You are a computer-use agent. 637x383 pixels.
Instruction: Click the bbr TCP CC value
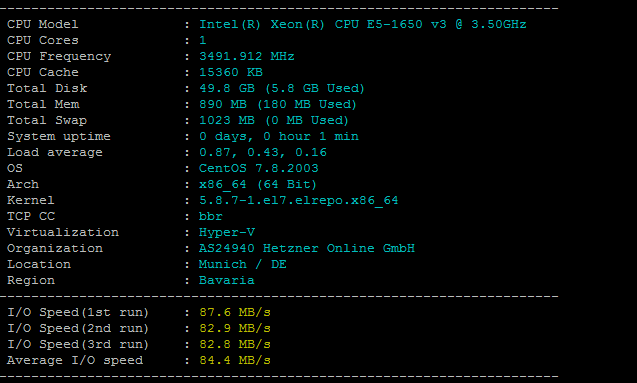click(x=210, y=216)
